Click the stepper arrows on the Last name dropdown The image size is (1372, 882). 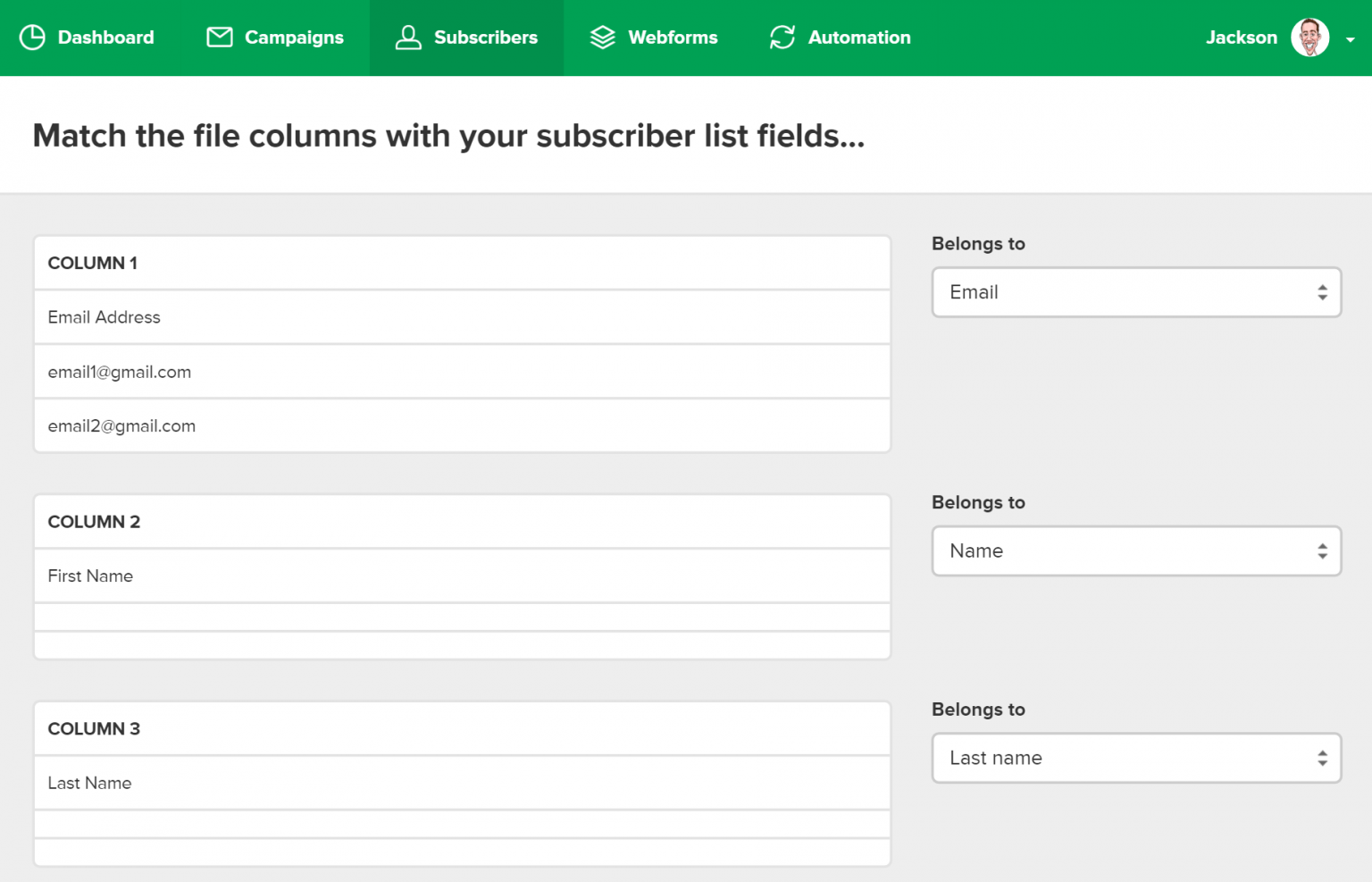click(1323, 758)
